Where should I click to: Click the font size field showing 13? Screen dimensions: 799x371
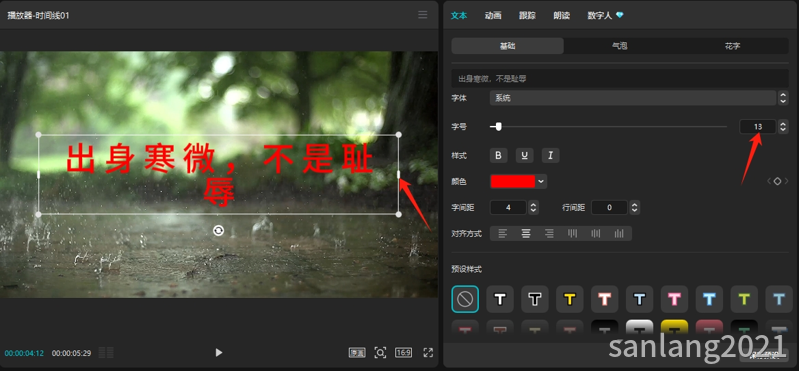758,126
